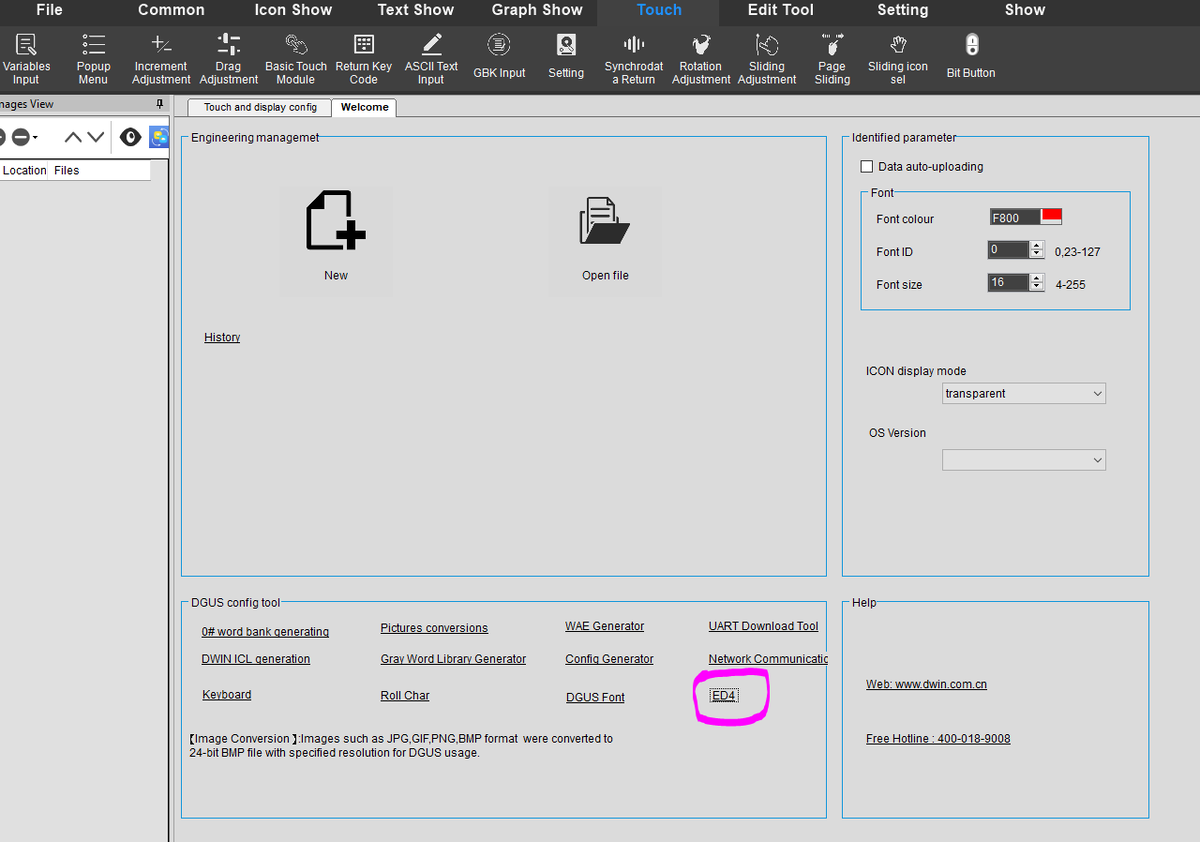Open Gray Word Library Generator link
Image resolution: width=1200 pixels, height=842 pixels.
click(453, 659)
